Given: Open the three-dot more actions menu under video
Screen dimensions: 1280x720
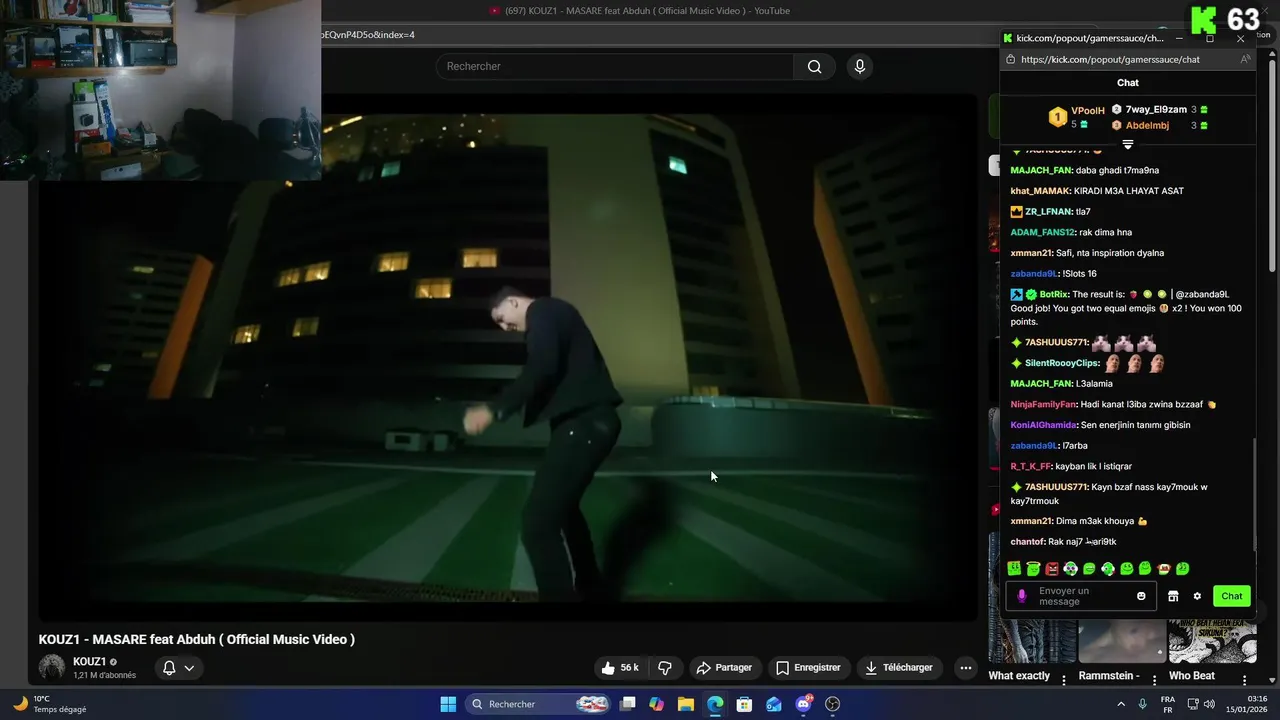Looking at the screenshot, I should [965, 667].
